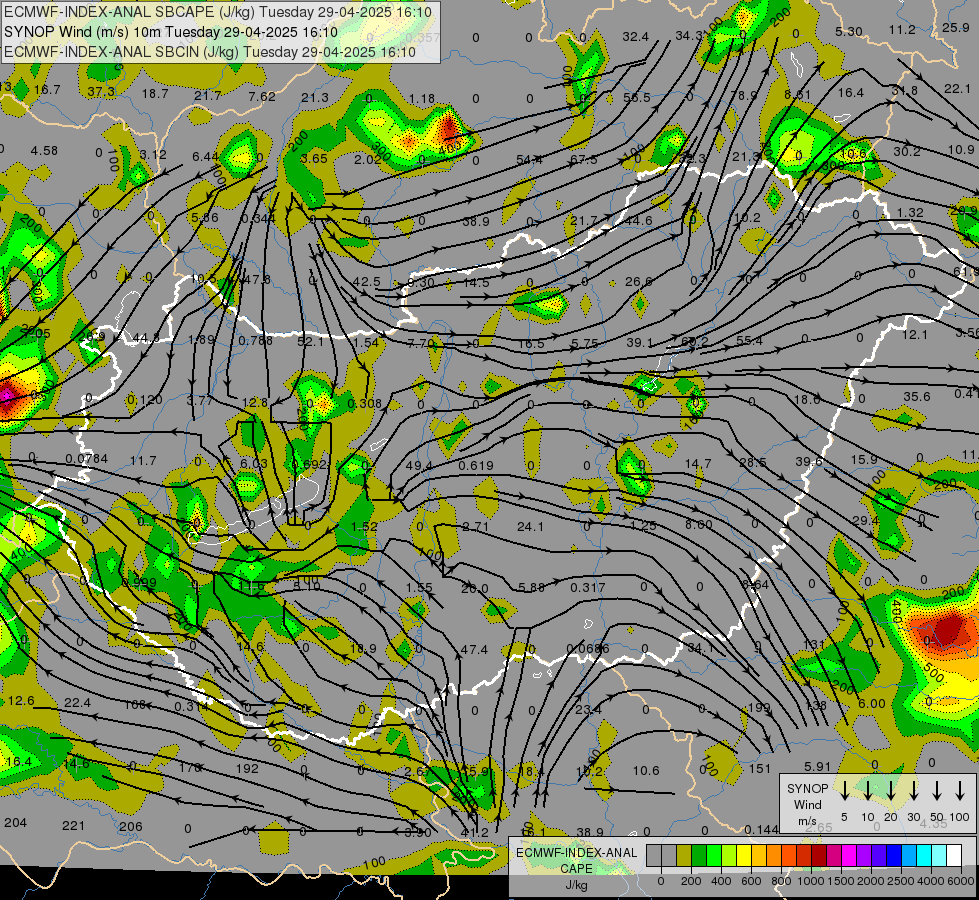Click the map value '60.2'
This screenshot has width=979, height=900.
(695, 341)
